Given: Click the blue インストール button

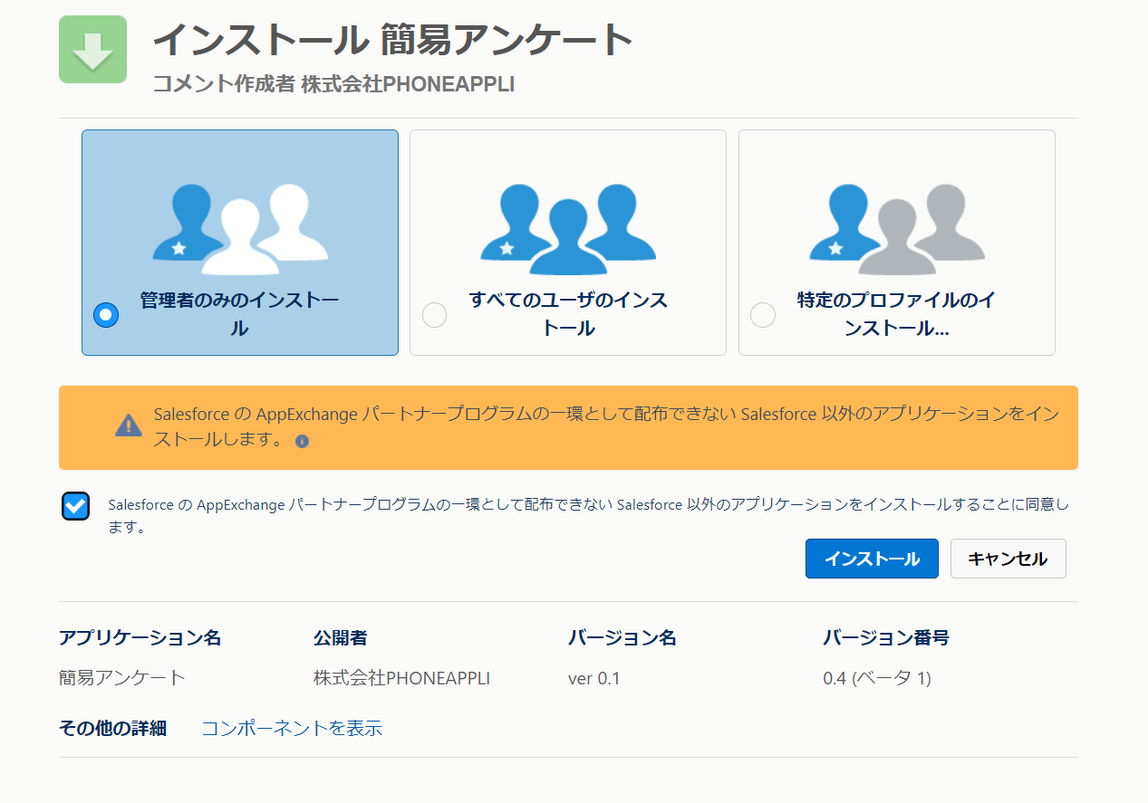Looking at the screenshot, I should coord(871,559).
